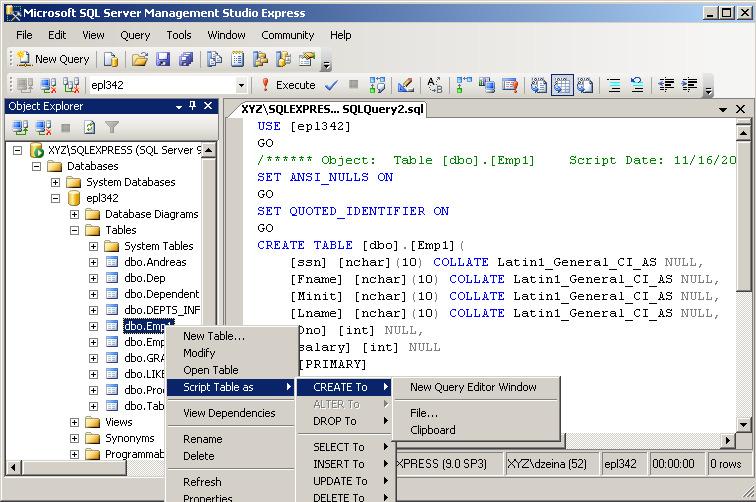Click Object Explorer horizontal scrollbar left arrow
The width and height of the screenshot is (756, 502).
click(x=14, y=467)
